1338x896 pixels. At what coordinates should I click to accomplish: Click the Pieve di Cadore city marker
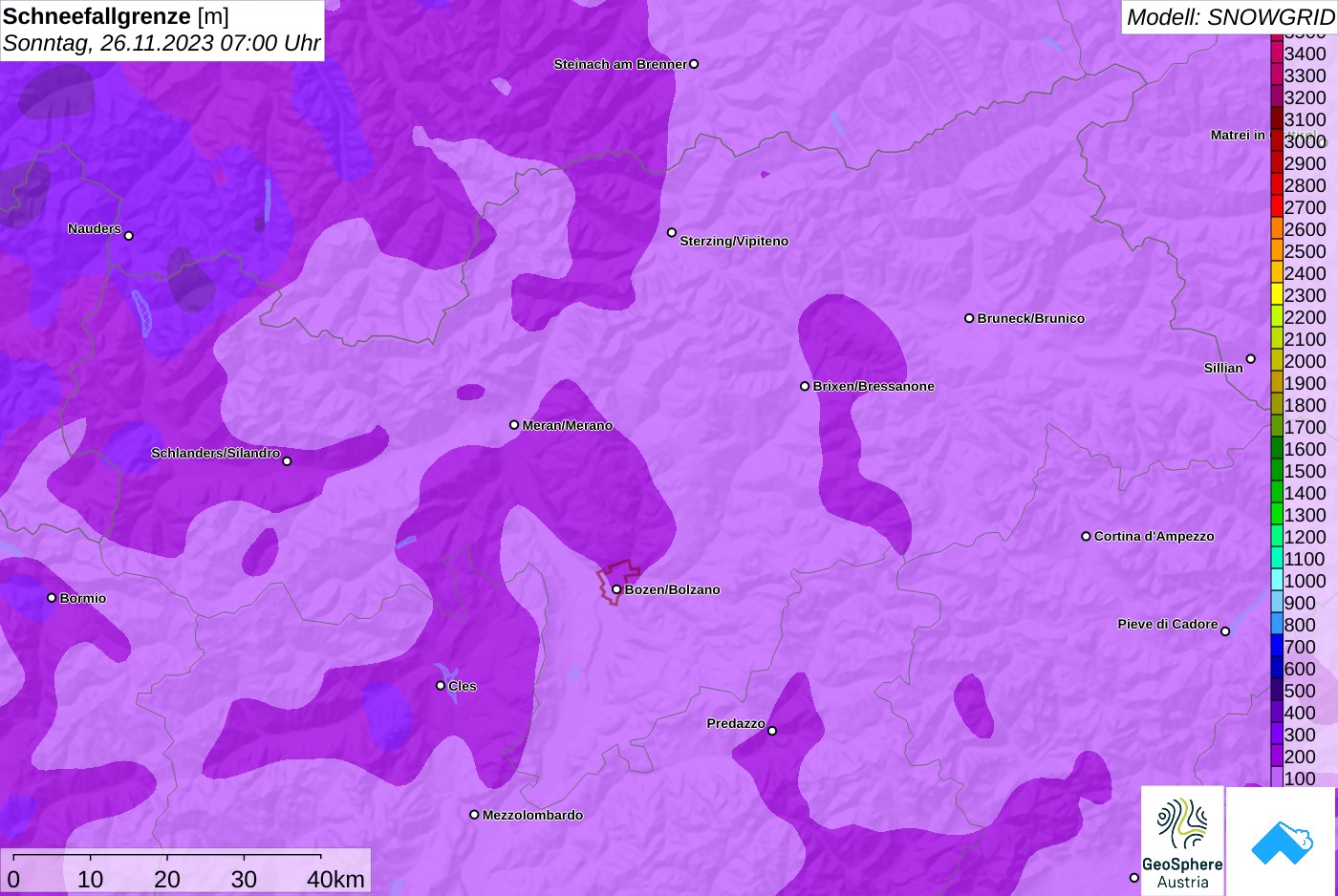tap(1225, 631)
